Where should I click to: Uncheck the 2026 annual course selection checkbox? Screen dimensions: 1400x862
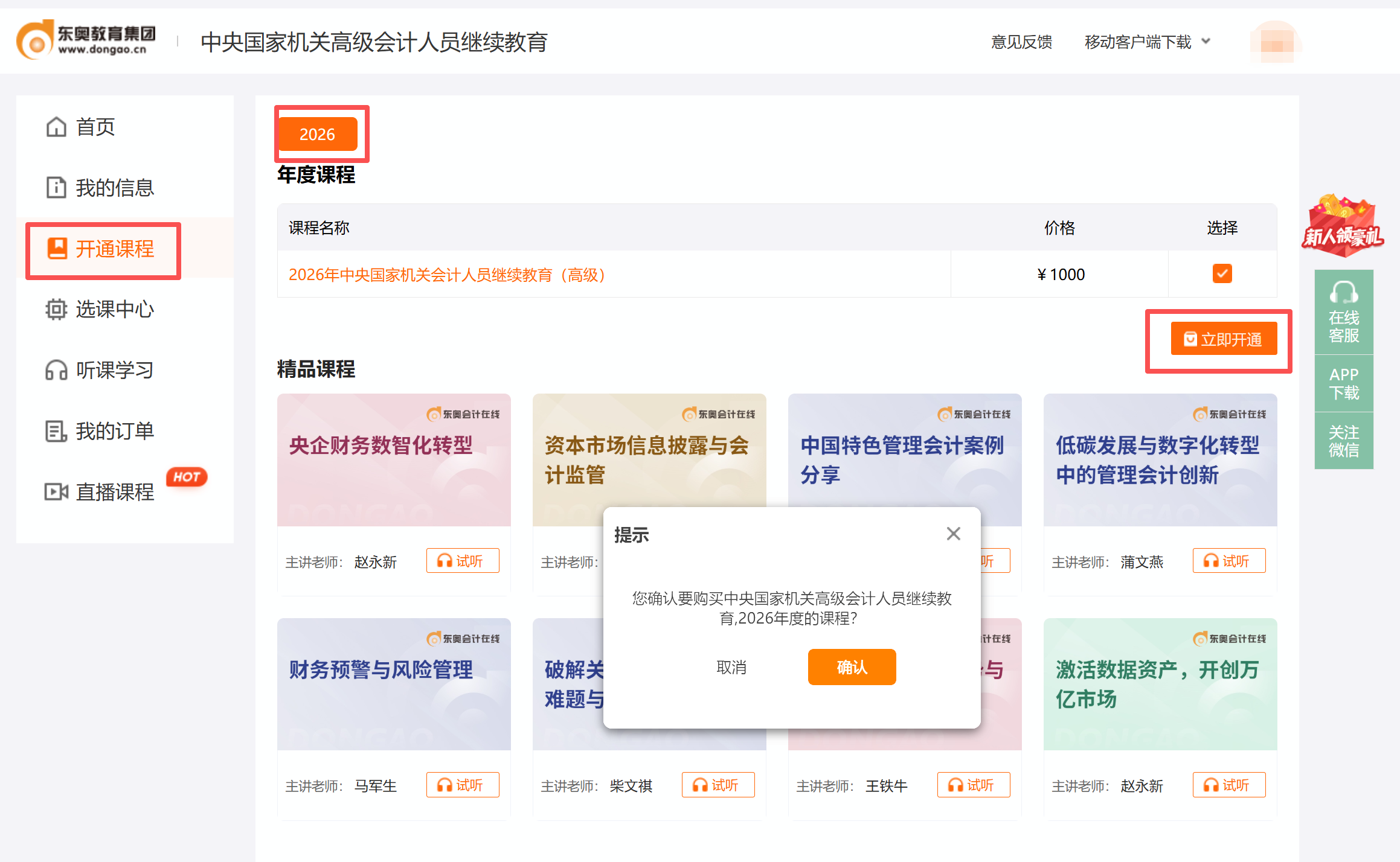coord(1222,273)
